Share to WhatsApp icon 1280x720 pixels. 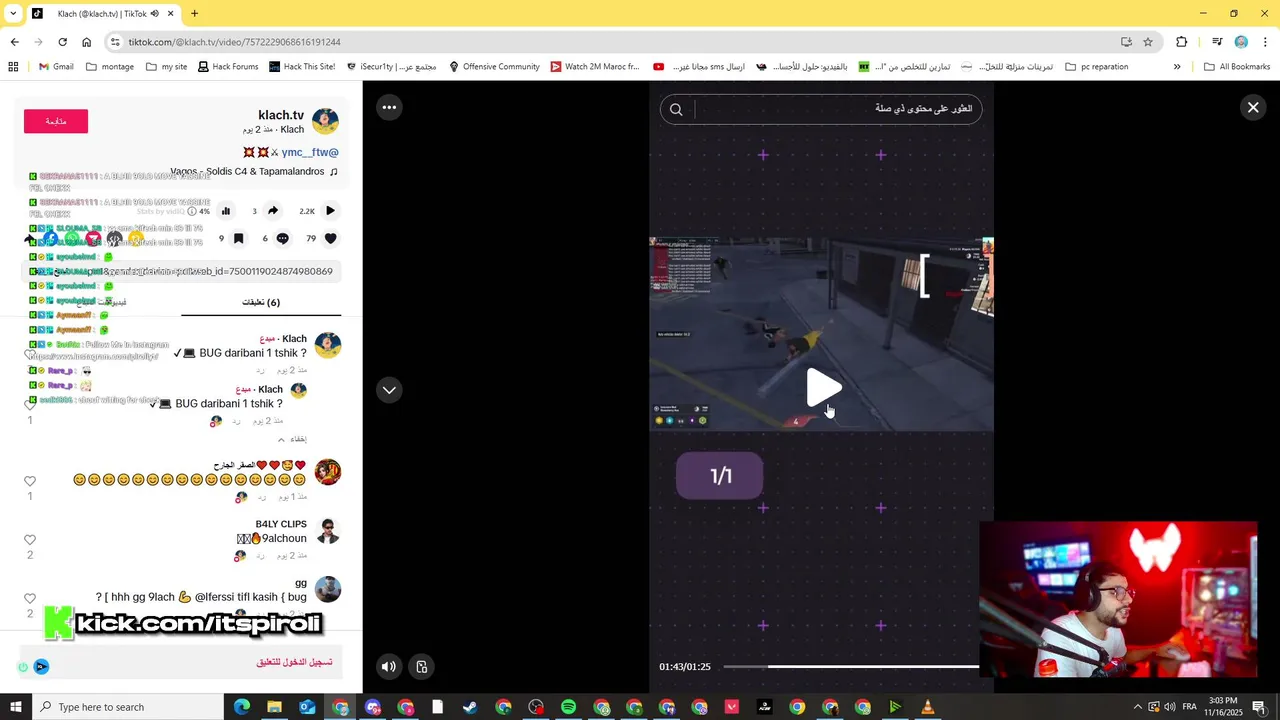point(72,239)
